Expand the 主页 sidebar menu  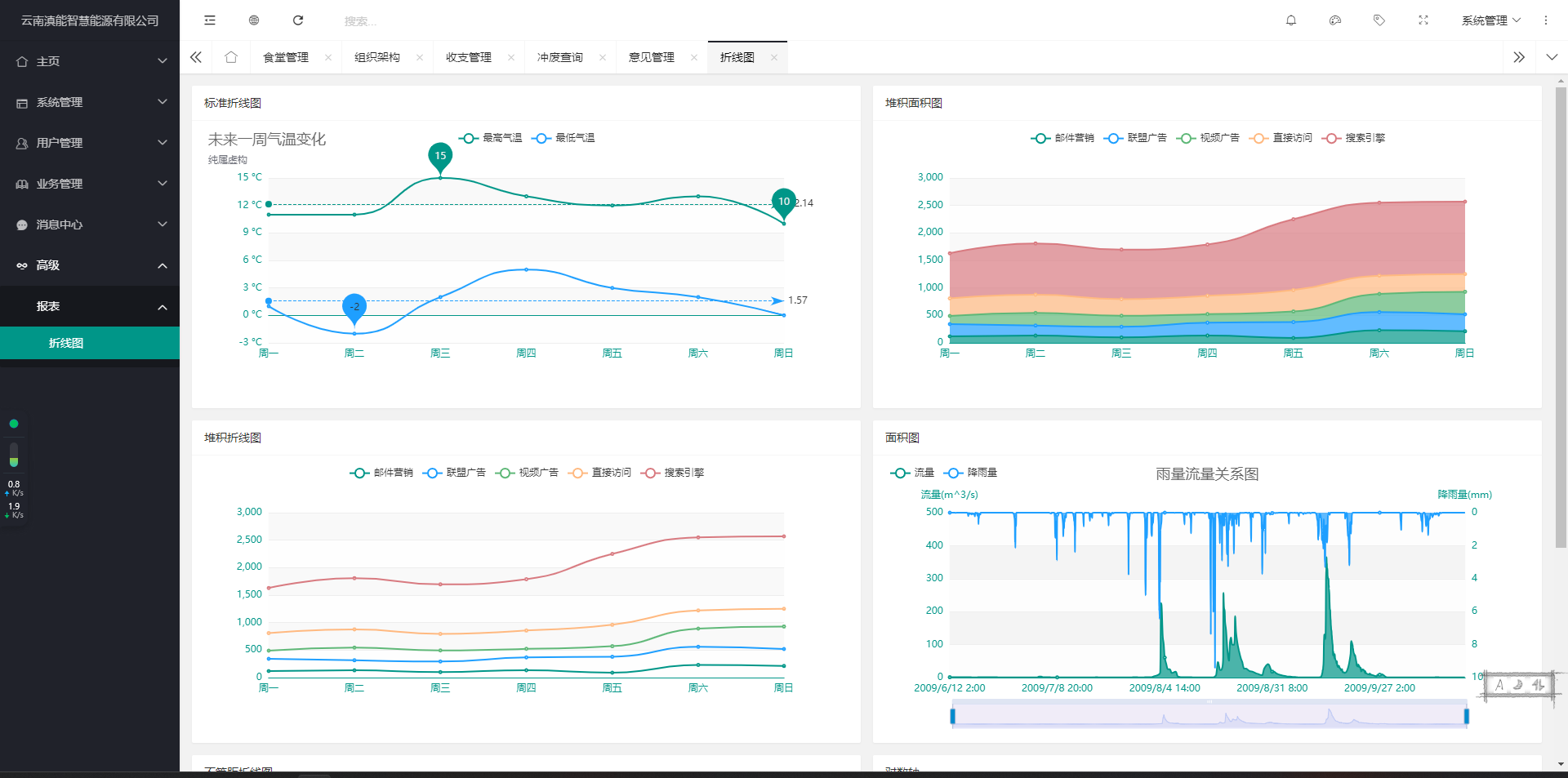coord(90,61)
